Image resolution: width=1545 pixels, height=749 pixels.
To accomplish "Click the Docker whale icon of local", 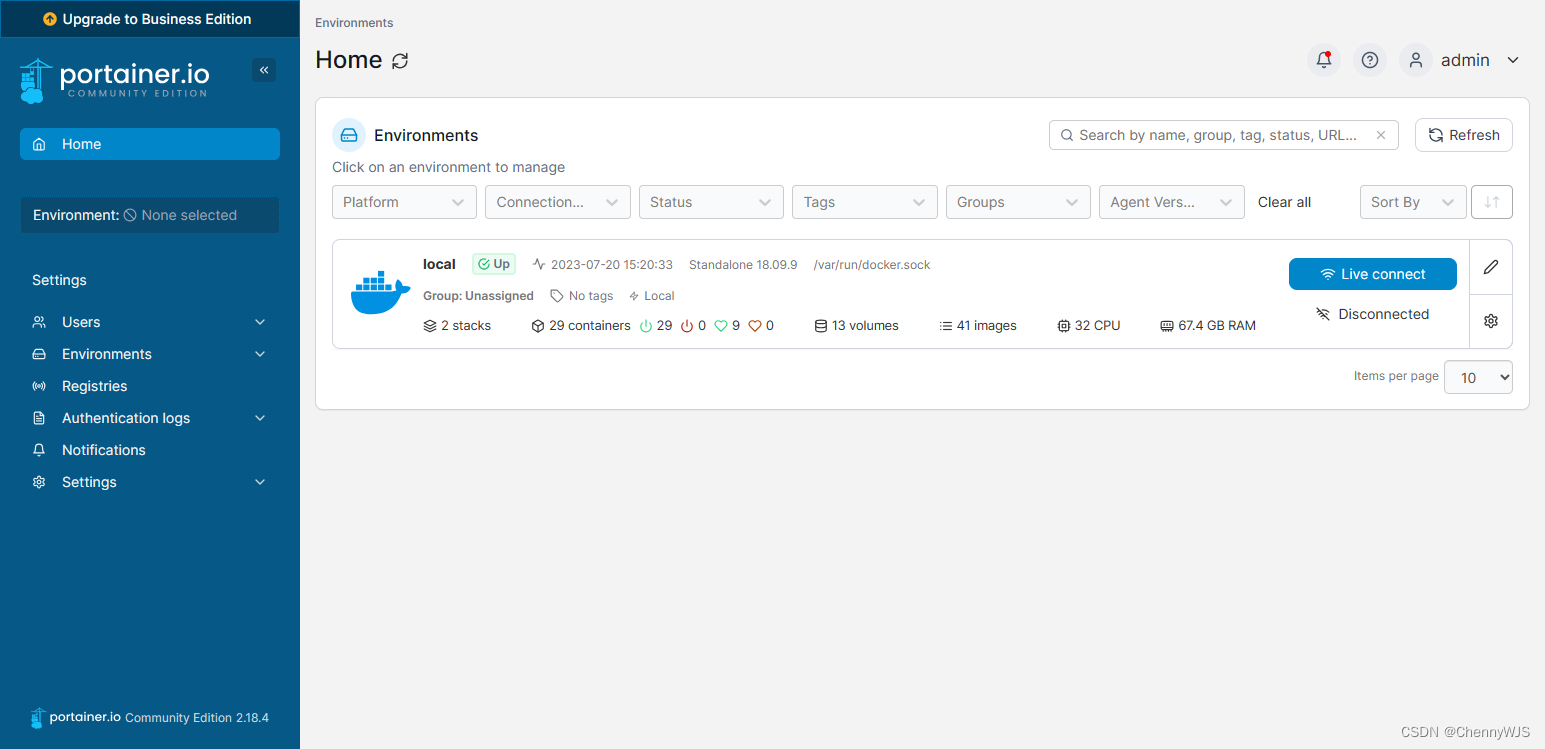I will click(380, 293).
